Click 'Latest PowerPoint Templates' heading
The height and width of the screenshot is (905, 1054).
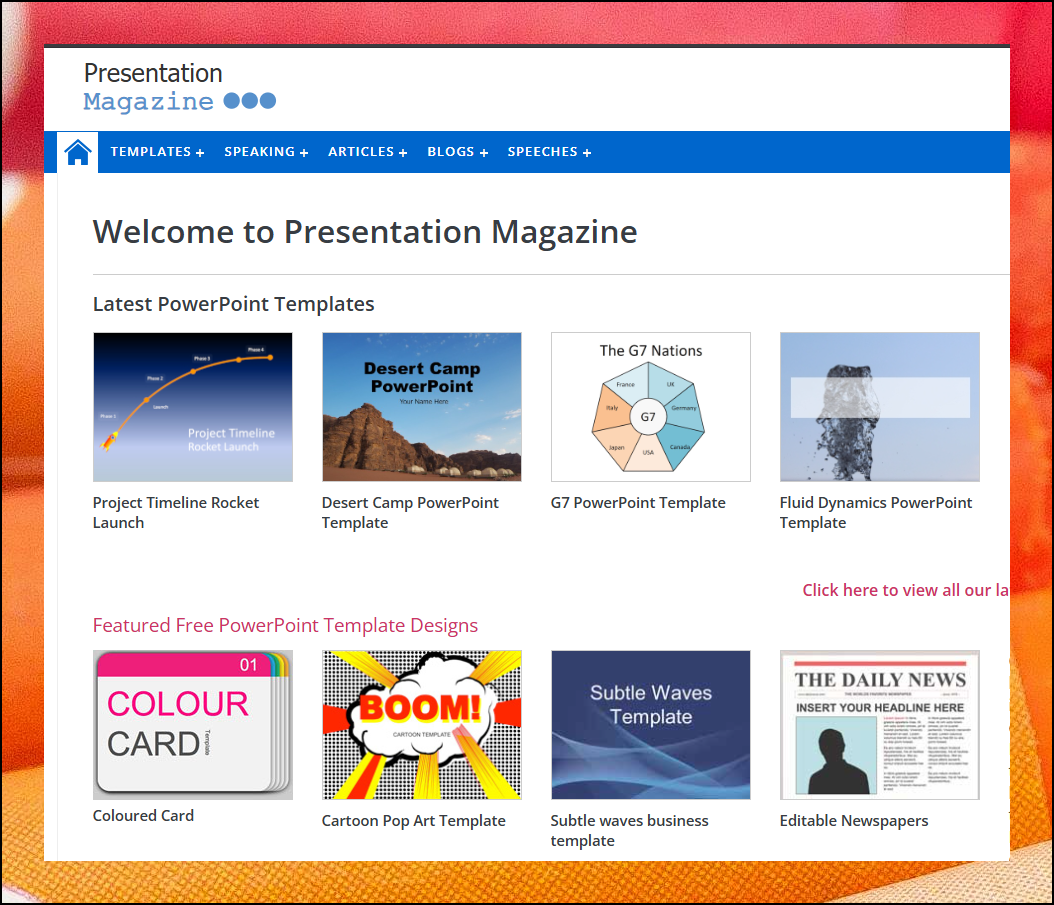pyautogui.click(x=233, y=304)
